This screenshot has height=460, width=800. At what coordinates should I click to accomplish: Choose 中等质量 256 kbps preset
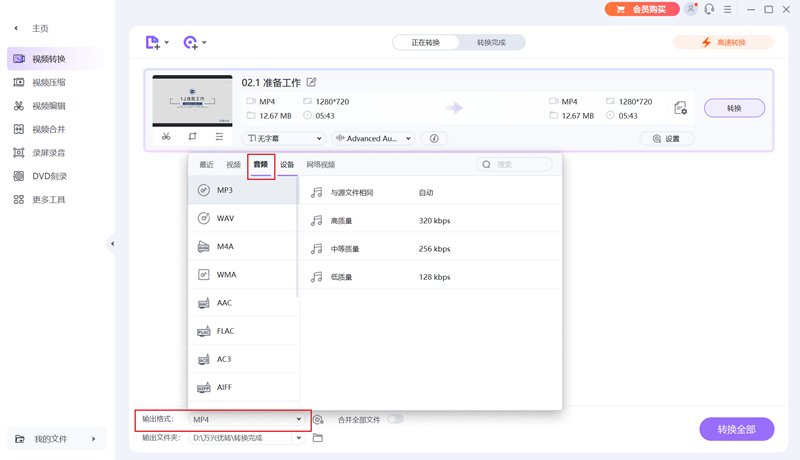click(431, 249)
